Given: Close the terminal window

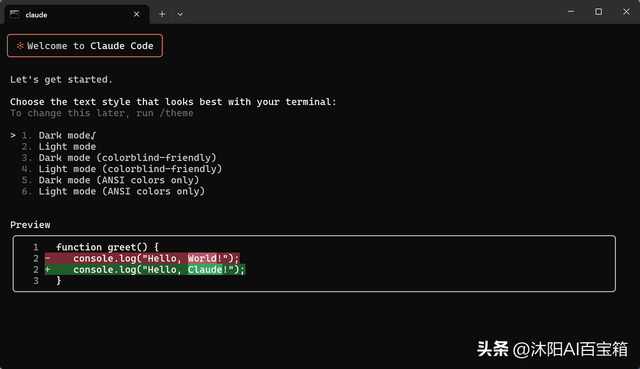Looking at the screenshot, I should click(626, 12).
